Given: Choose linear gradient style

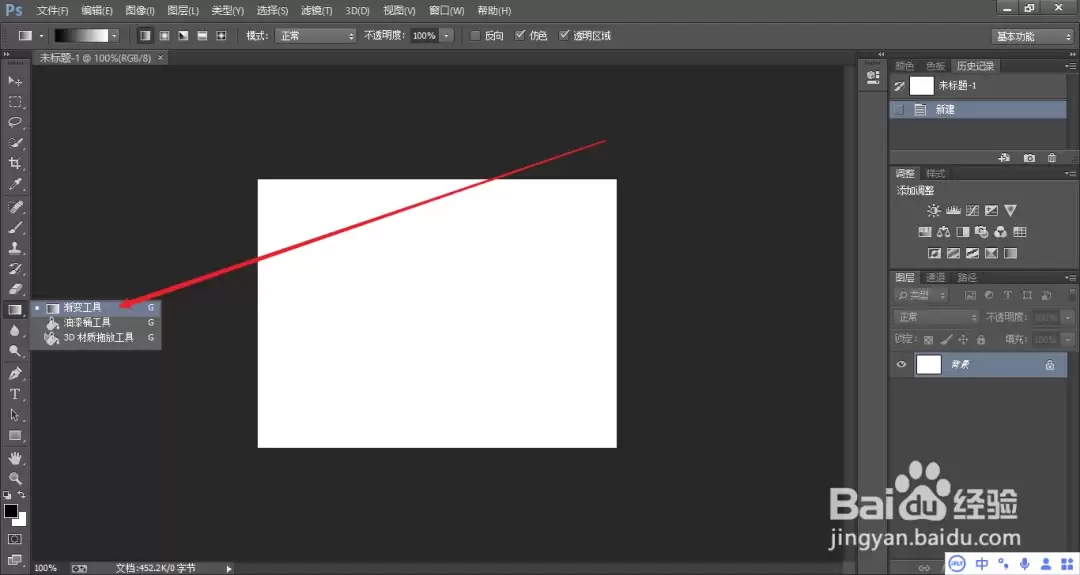Looking at the screenshot, I should [x=145, y=35].
